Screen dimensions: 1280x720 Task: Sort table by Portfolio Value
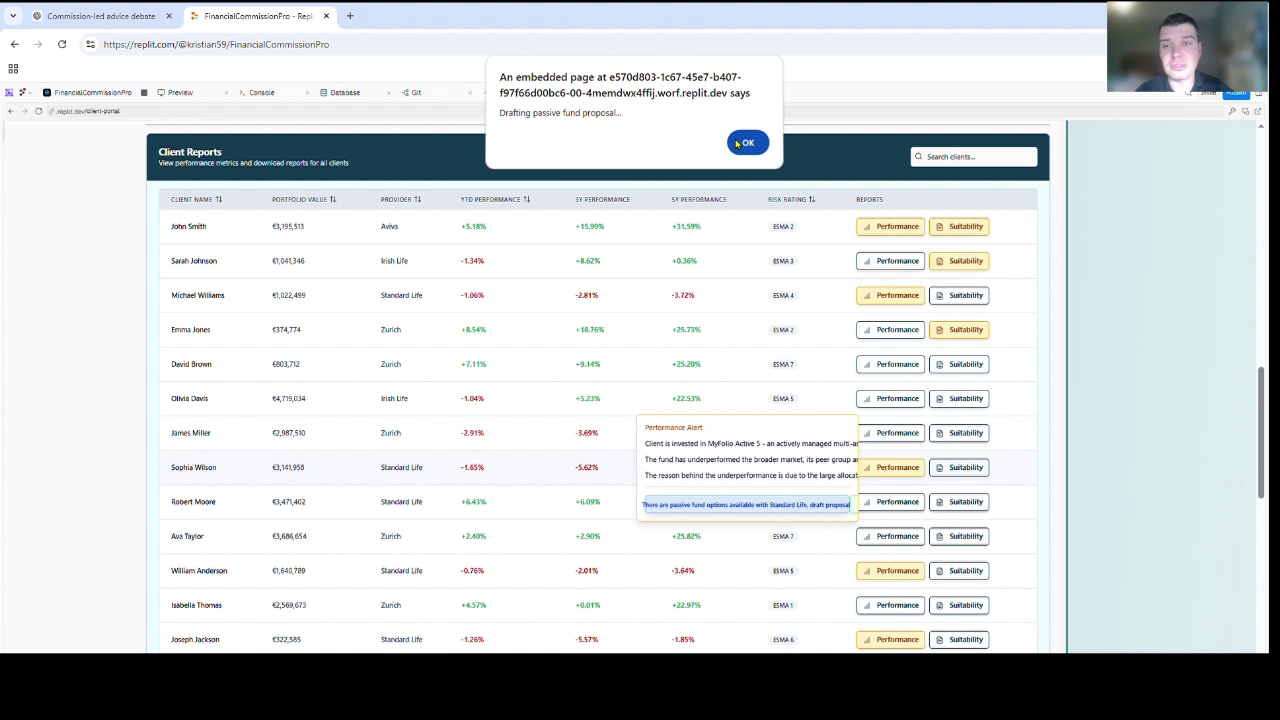[304, 199]
